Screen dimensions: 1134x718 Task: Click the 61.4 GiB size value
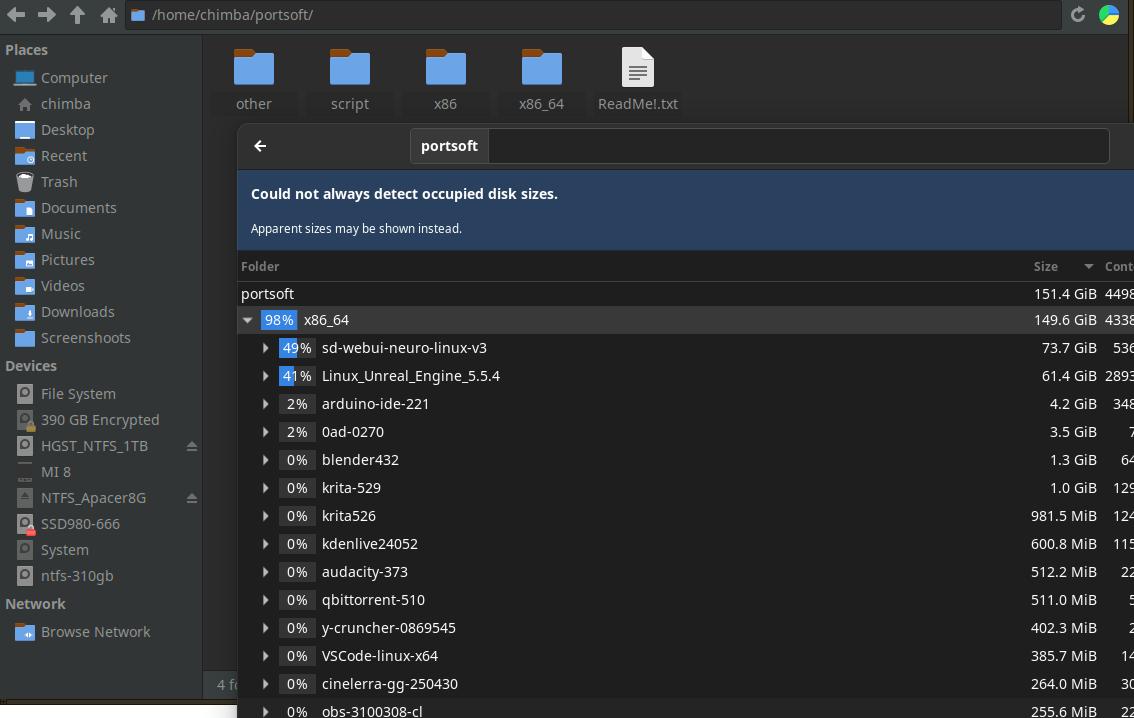pyautogui.click(x=1069, y=376)
